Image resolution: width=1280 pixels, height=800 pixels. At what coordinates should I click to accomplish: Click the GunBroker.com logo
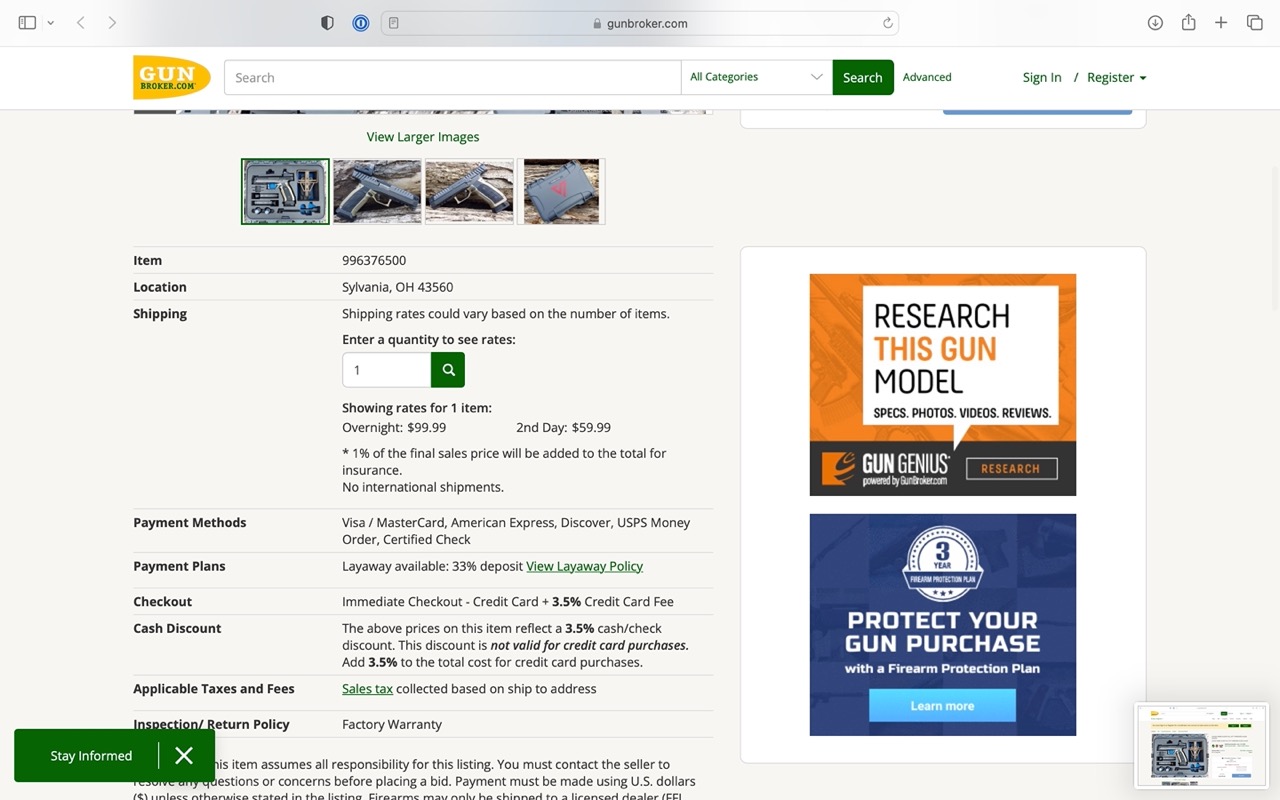tap(171, 77)
